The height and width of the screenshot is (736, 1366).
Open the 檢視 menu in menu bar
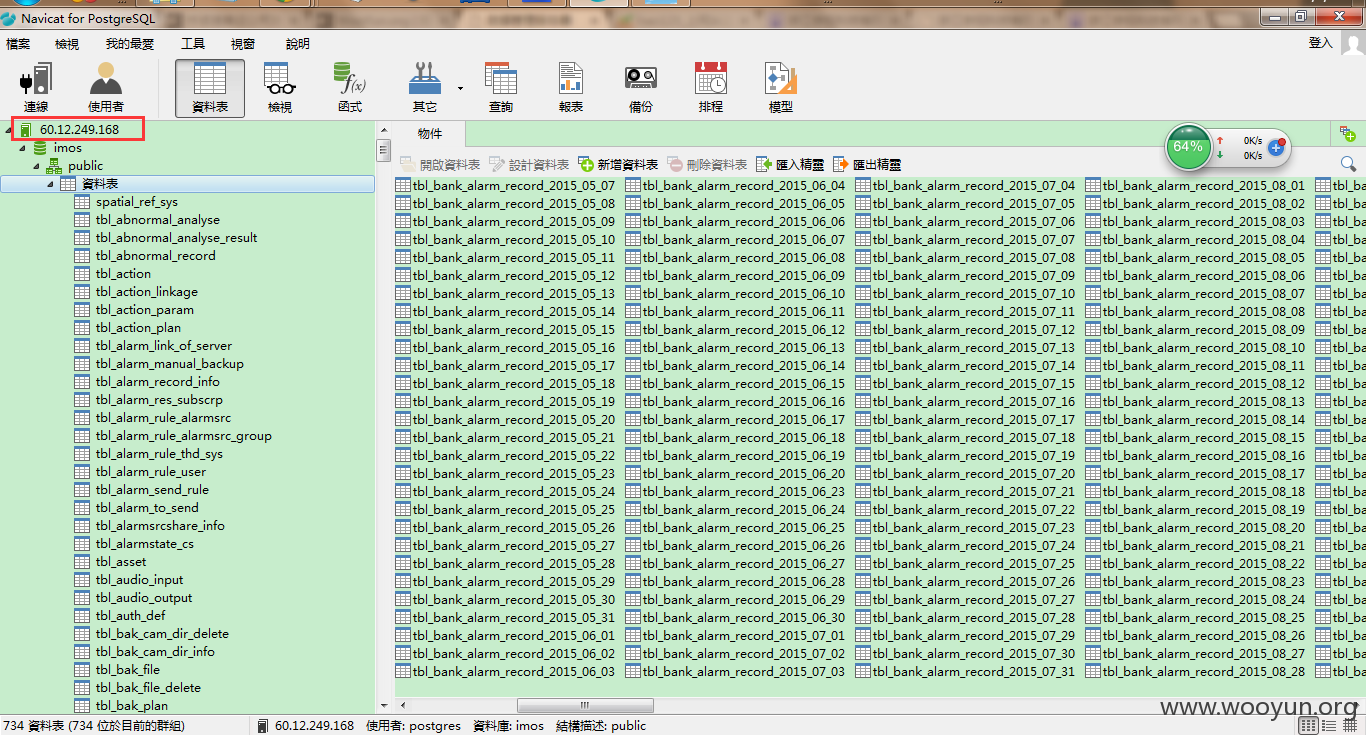point(67,44)
